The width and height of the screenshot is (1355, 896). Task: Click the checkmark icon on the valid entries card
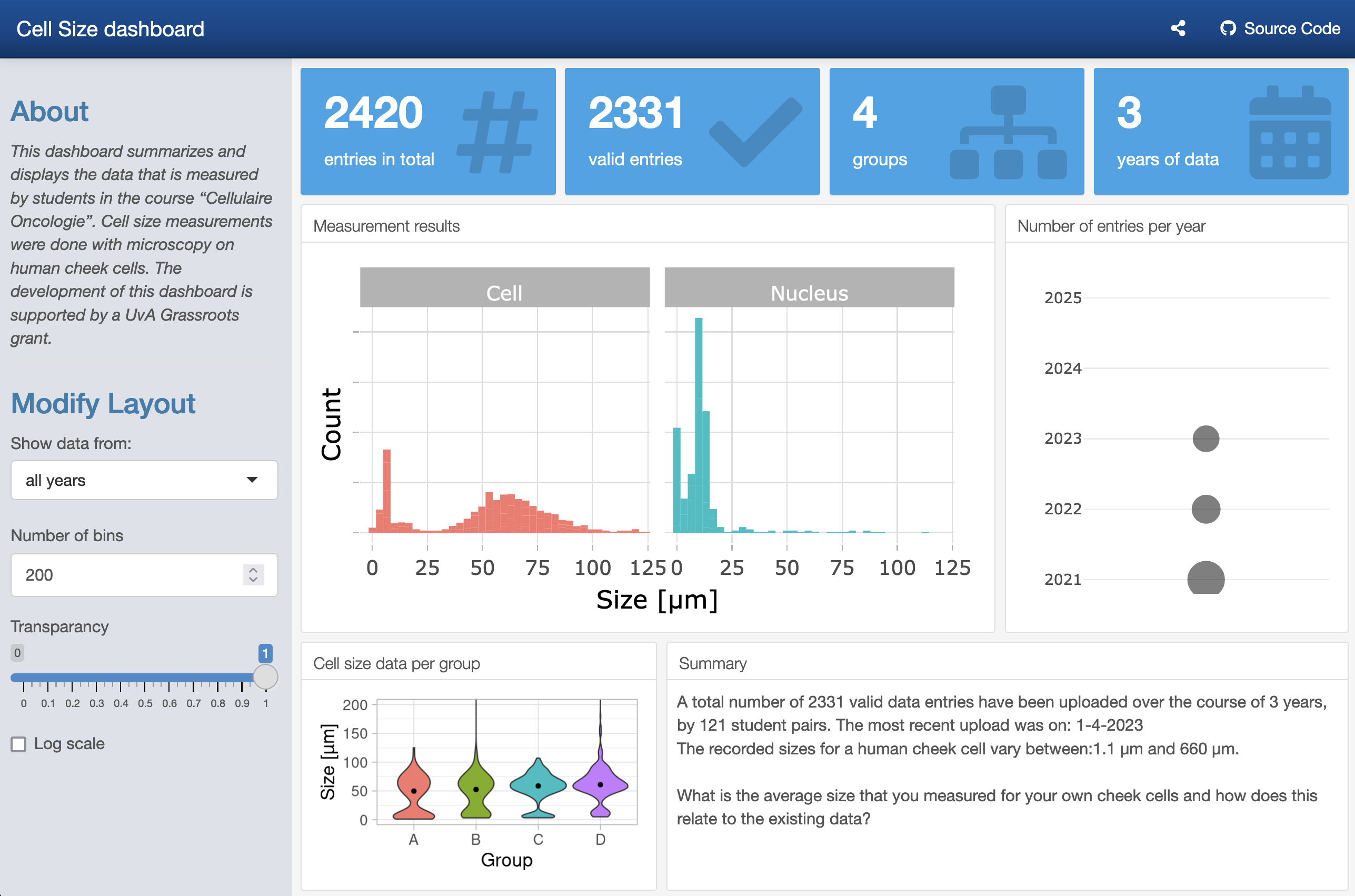click(x=755, y=132)
